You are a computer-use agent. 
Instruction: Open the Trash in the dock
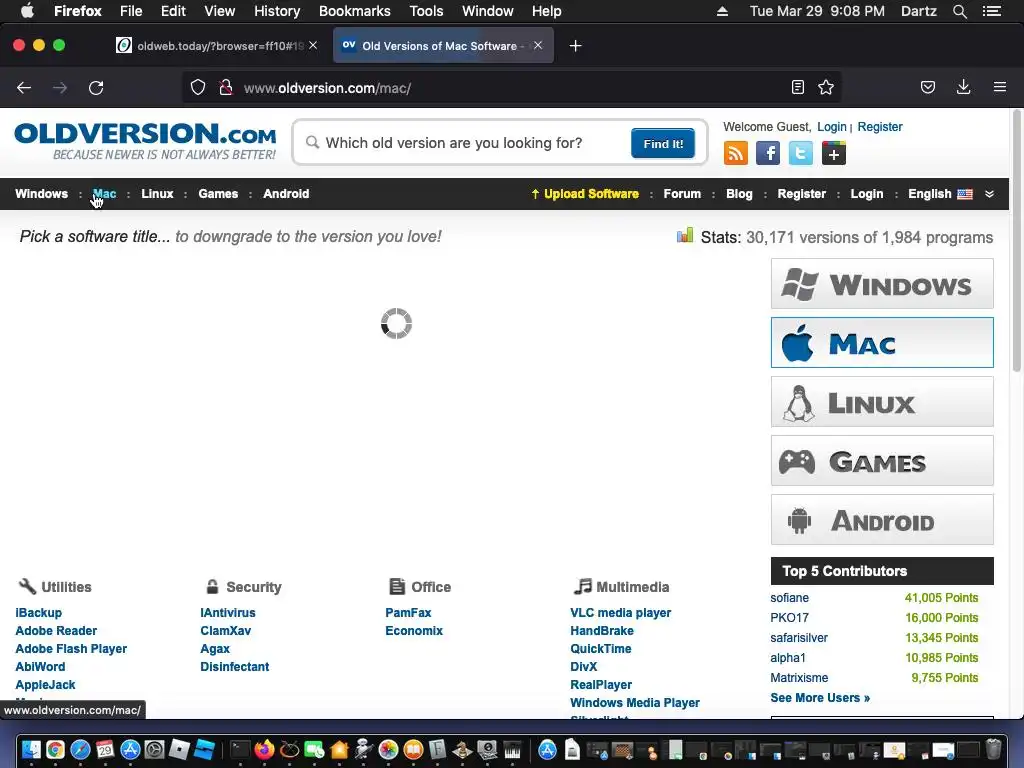click(993, 749)
